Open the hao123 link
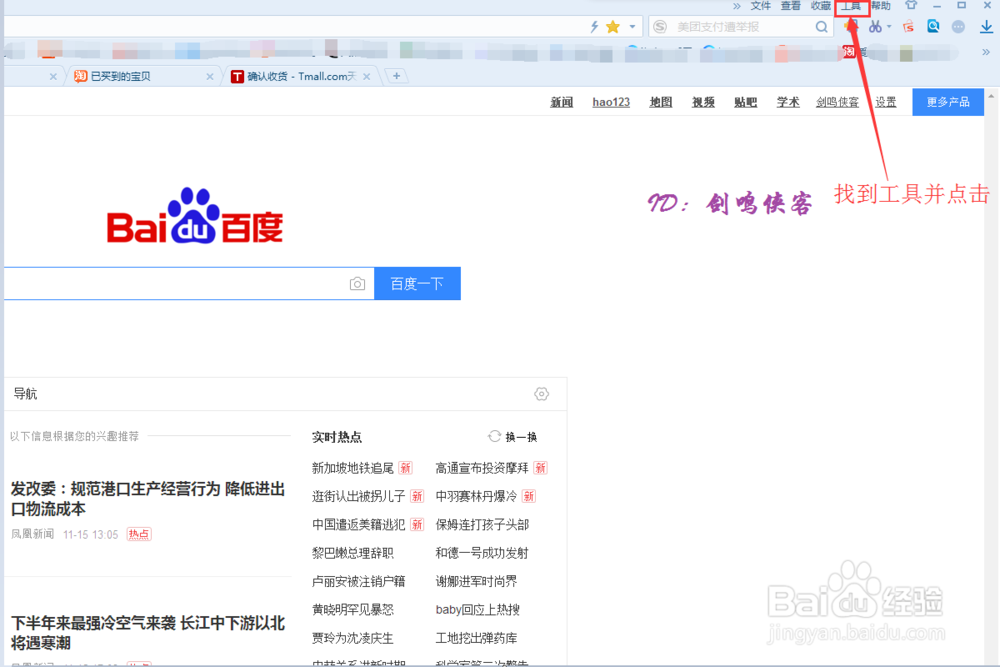The width and height of the screenshot is (1000, 667). point(610,101)
